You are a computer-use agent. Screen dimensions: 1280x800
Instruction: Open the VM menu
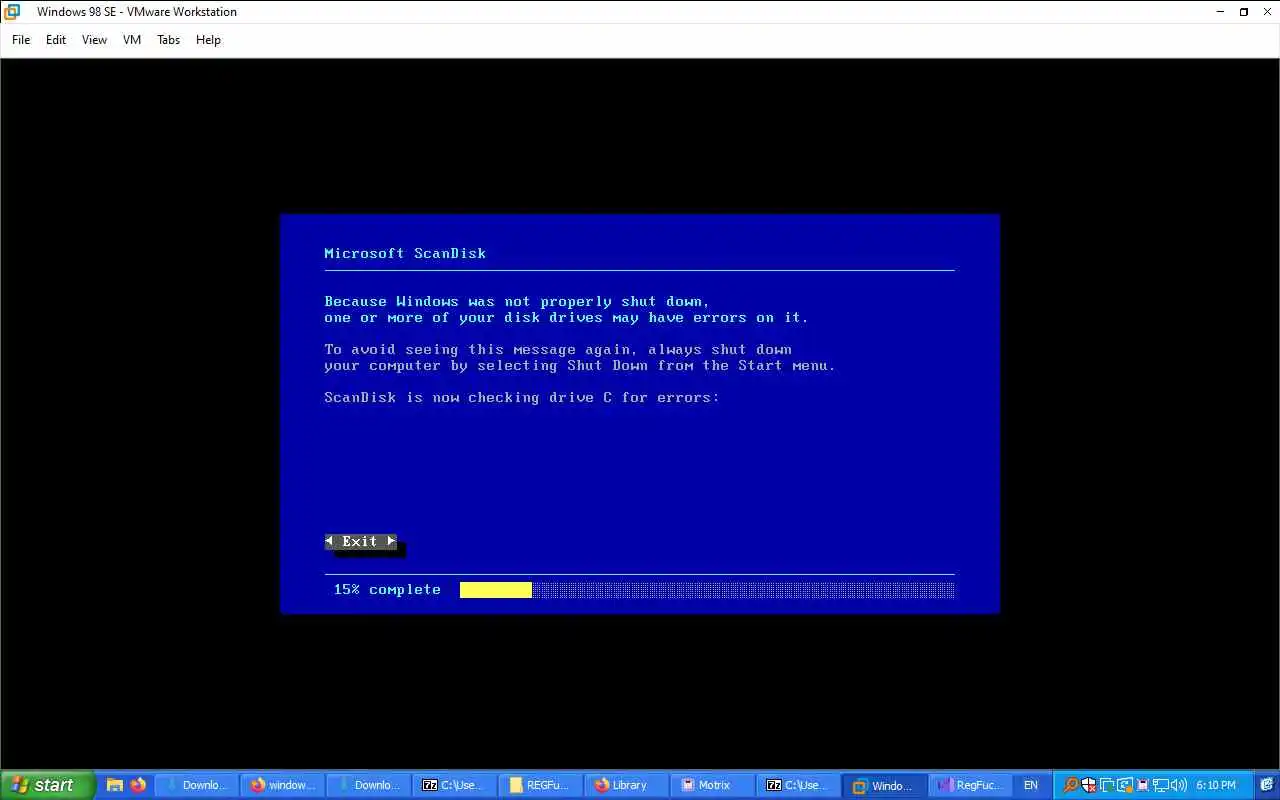pyautogui.click(x=132, y=40)
